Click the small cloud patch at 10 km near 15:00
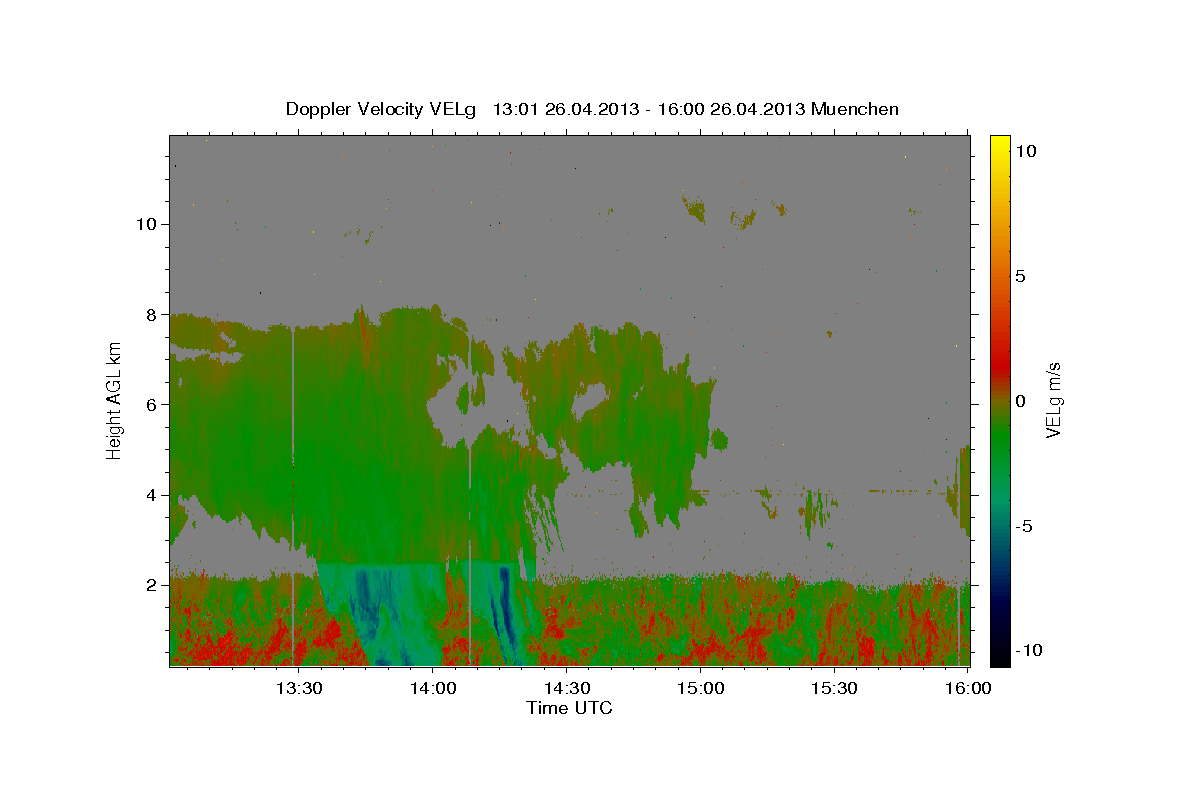1200x800 pixels. [x=694, y=209]
